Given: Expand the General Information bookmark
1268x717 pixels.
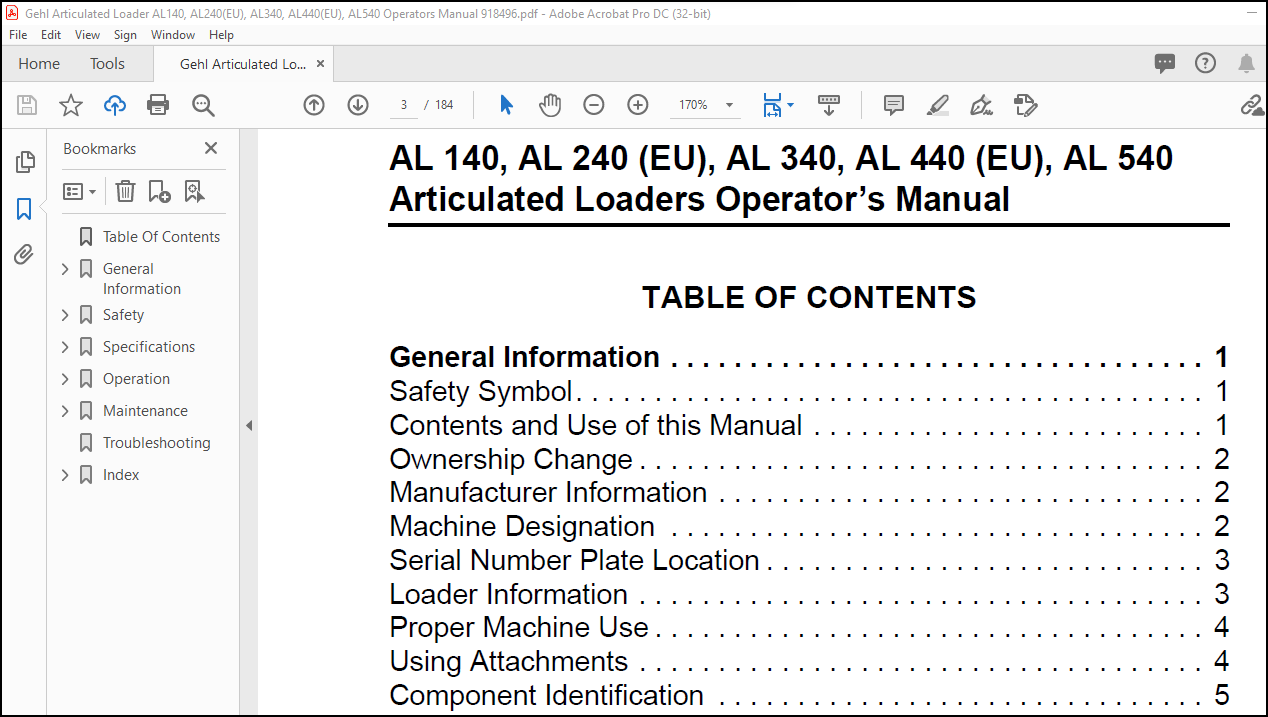Looking at the screenshot, I should coord(66,269).
